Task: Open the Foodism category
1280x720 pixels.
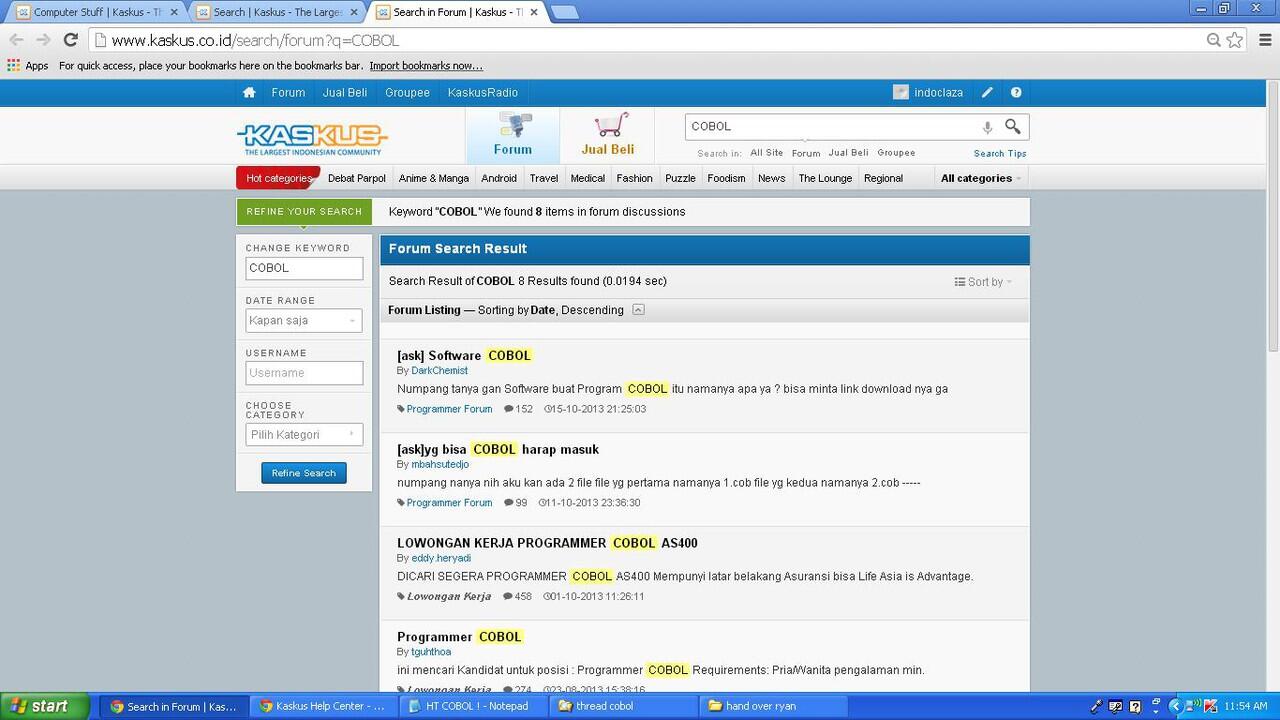Action: tap(726, 178)
